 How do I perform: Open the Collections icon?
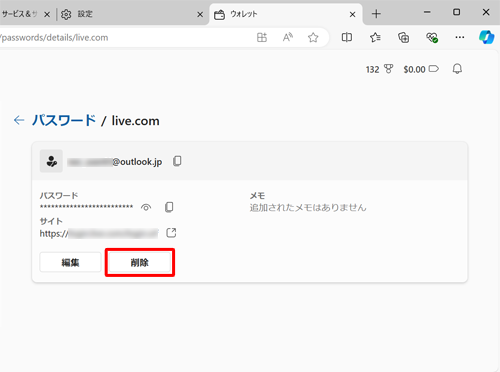click(404, 37)
